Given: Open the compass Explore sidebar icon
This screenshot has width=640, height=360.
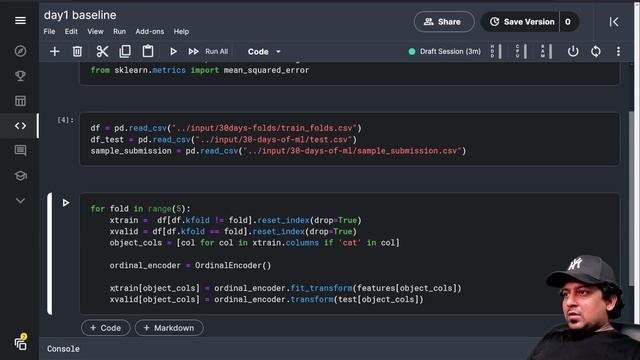Looking at the screenshot, I should tap(20, 51).
